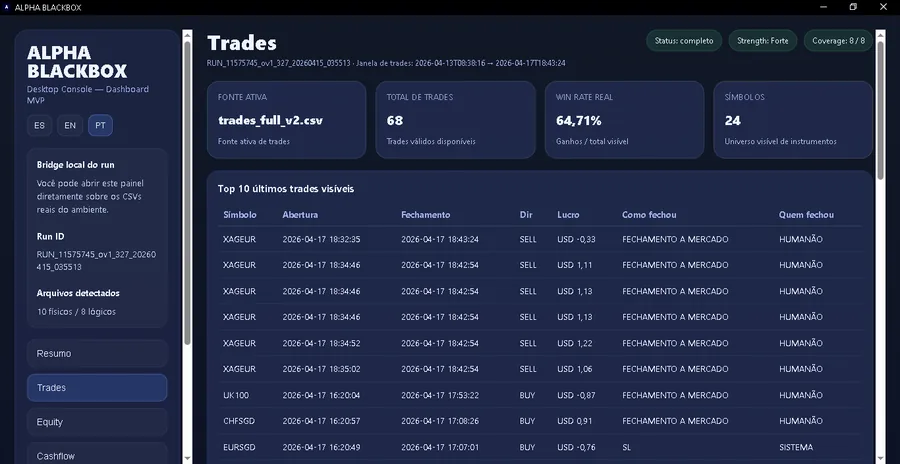
Task: Click BUY direction in the UK100 row
Action: click(x=527, y=396)
